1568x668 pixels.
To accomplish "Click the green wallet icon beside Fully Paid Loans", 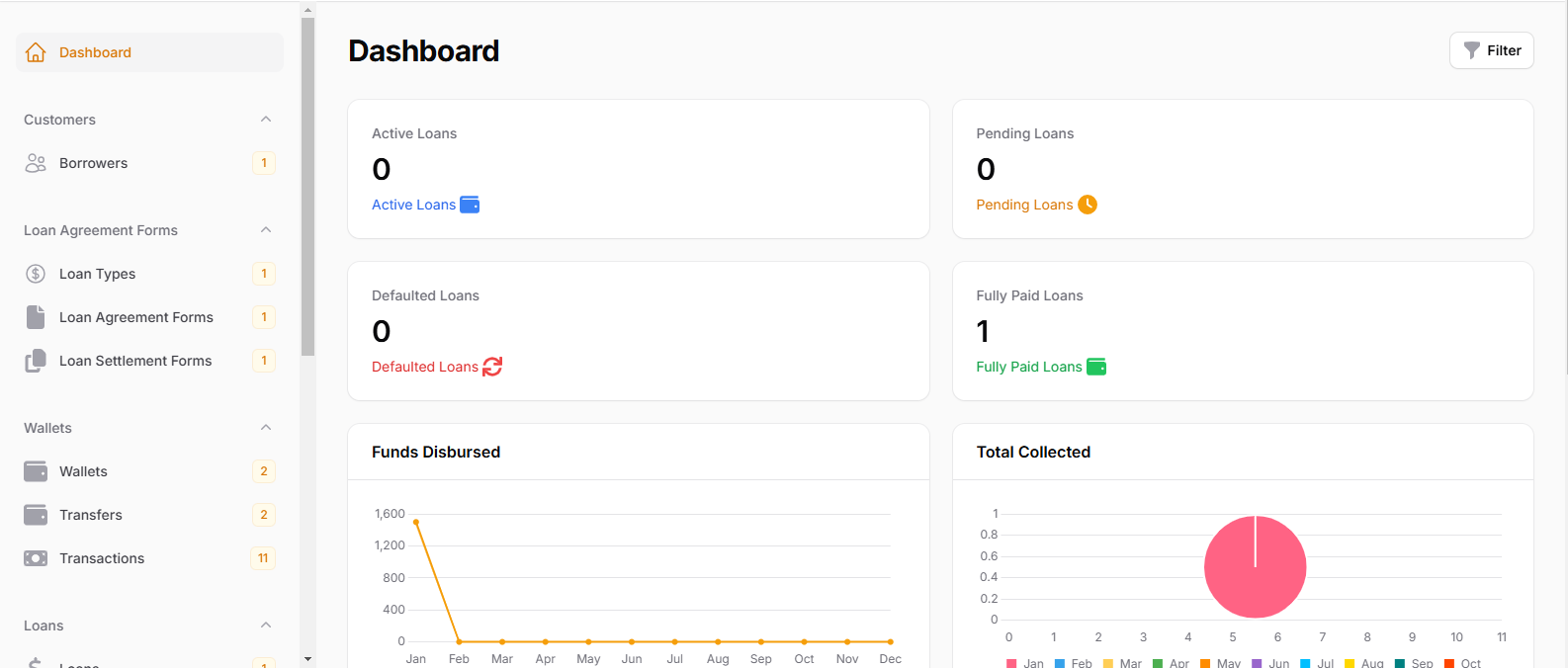I will pos(1096,367).
